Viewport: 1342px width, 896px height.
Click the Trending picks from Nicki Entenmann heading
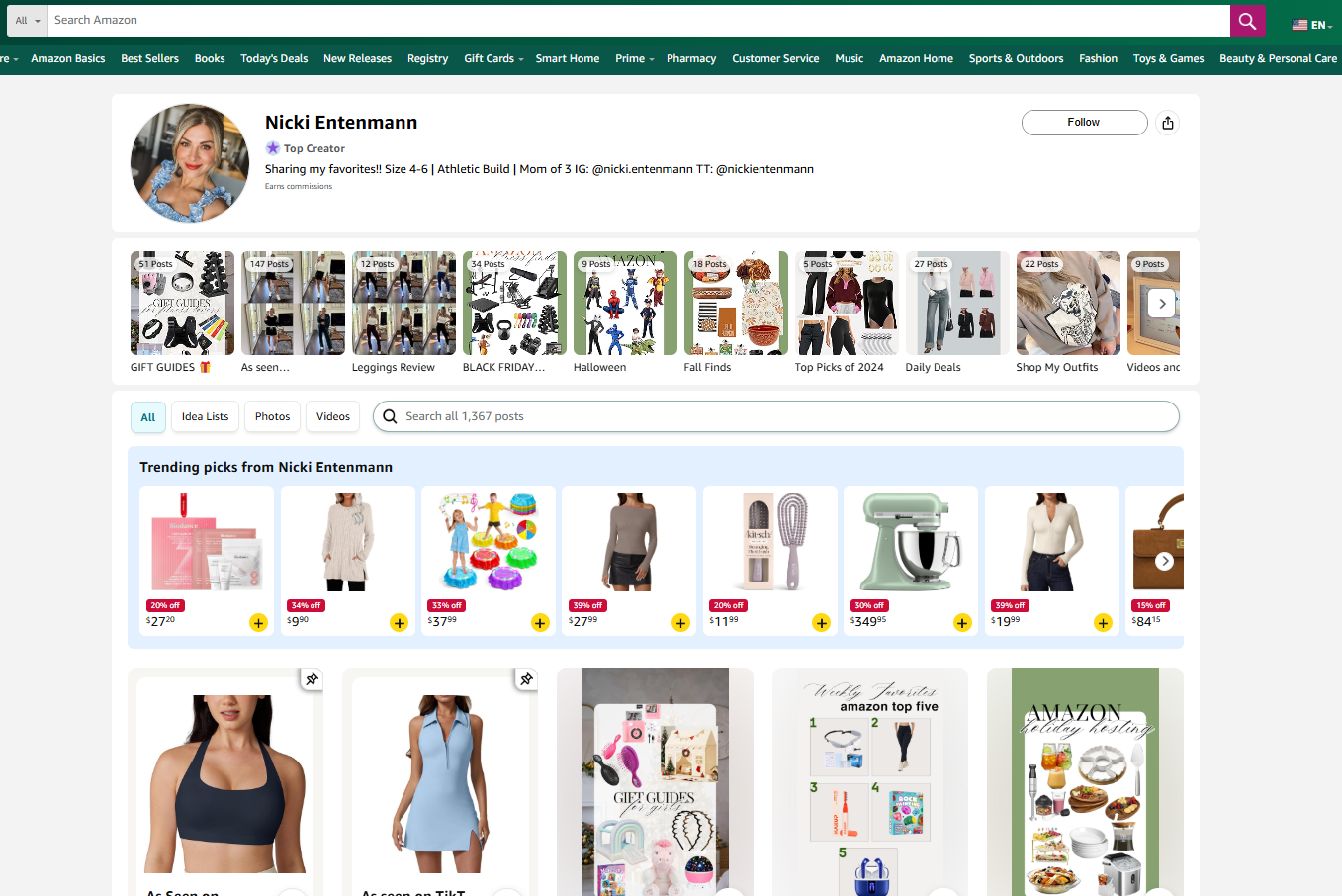coord(266,467)
